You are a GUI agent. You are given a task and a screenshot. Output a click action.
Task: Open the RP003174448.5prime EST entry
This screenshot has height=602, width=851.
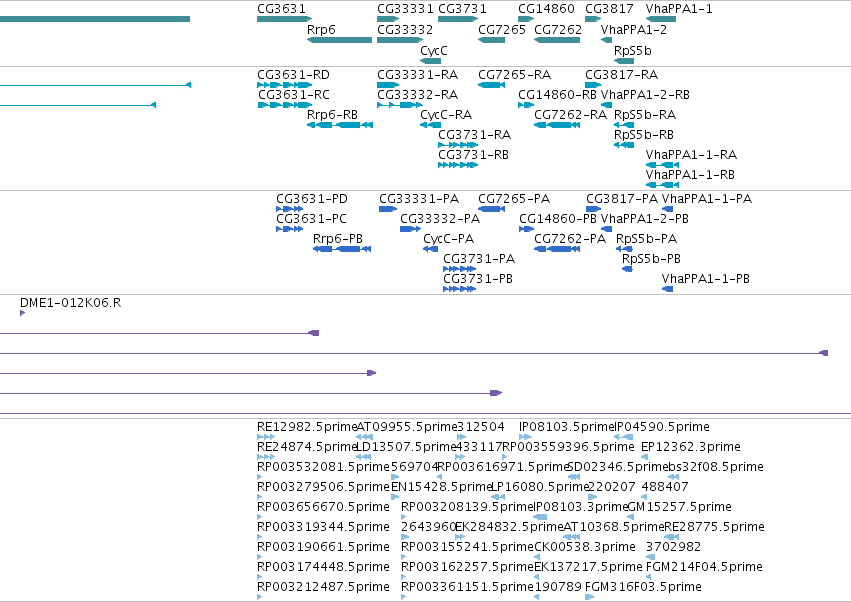(x=323, y=568)
